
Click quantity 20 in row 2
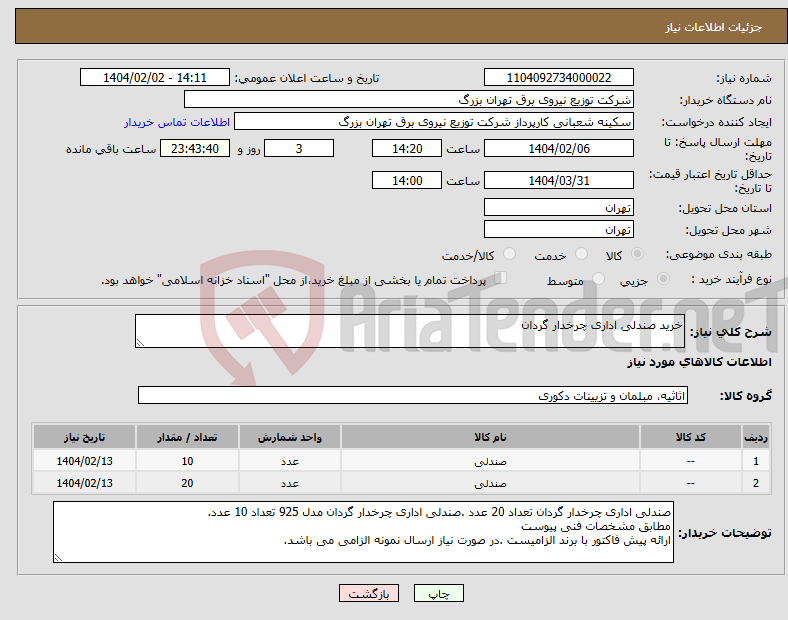[x=187, y=483]
